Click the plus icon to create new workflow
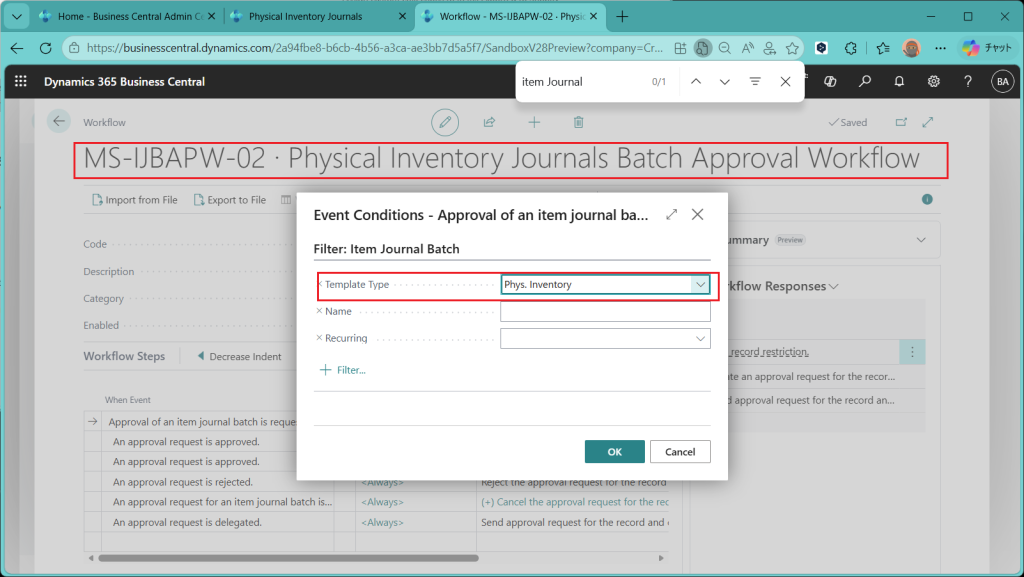 [x=534, y=122]
